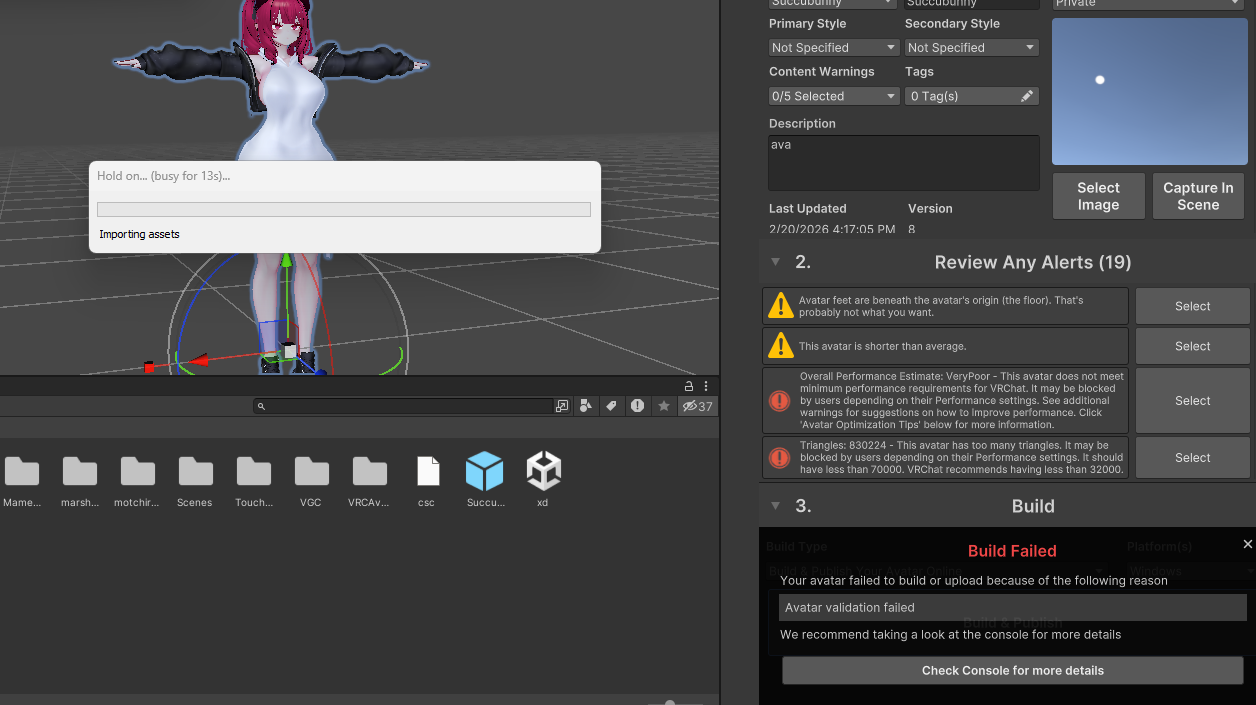Screen dimensions: 1256x705
Task: Select the shorter than average alert target
Action: (x=1193, y=346)
